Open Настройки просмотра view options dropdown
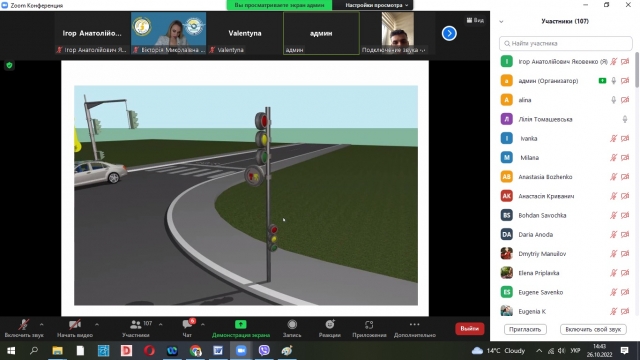Image resolution: width=640 pixels, height=360 pixels. click(x=376, y=5)
